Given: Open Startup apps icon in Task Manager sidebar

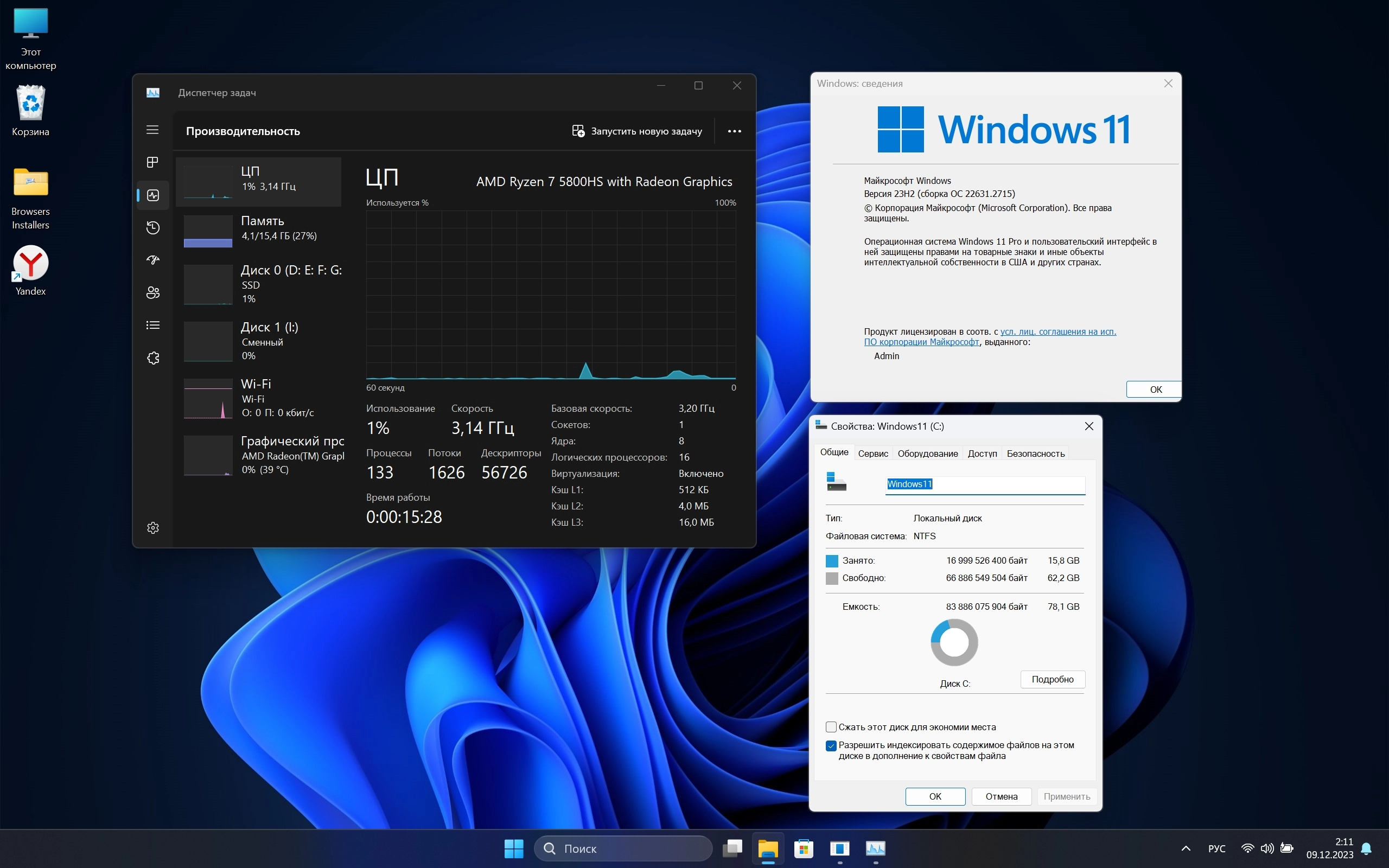Looking at the screenshot, I should coord(152,260).
